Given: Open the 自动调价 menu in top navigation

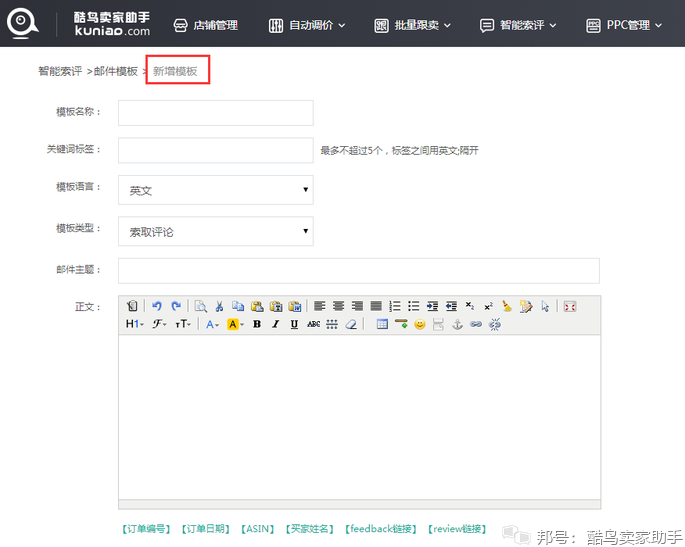Looking at the screenshot, I should 307,25.
